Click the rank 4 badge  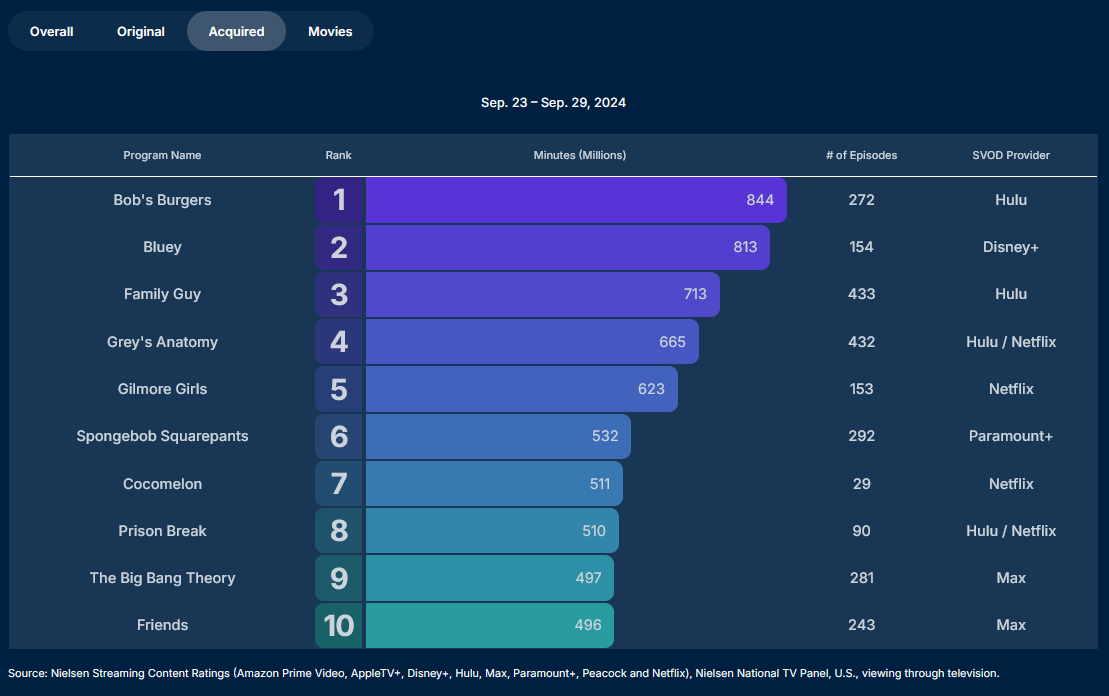(x=339, y=342)
